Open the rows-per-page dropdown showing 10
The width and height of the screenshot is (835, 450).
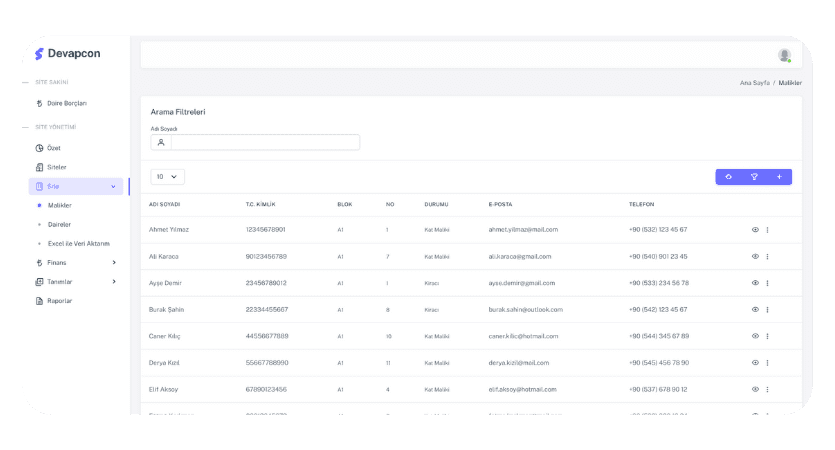tap(167, 176)
